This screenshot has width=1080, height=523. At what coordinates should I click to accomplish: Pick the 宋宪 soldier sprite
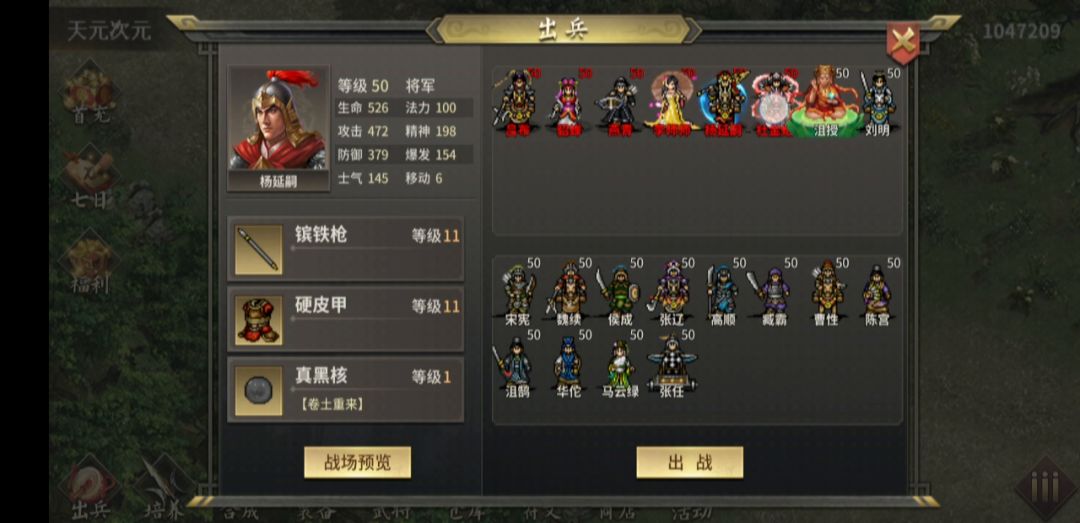click(519, 292)
